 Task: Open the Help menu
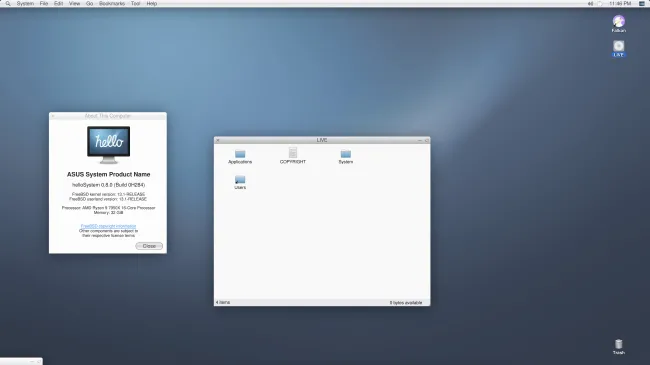[152, 3]
